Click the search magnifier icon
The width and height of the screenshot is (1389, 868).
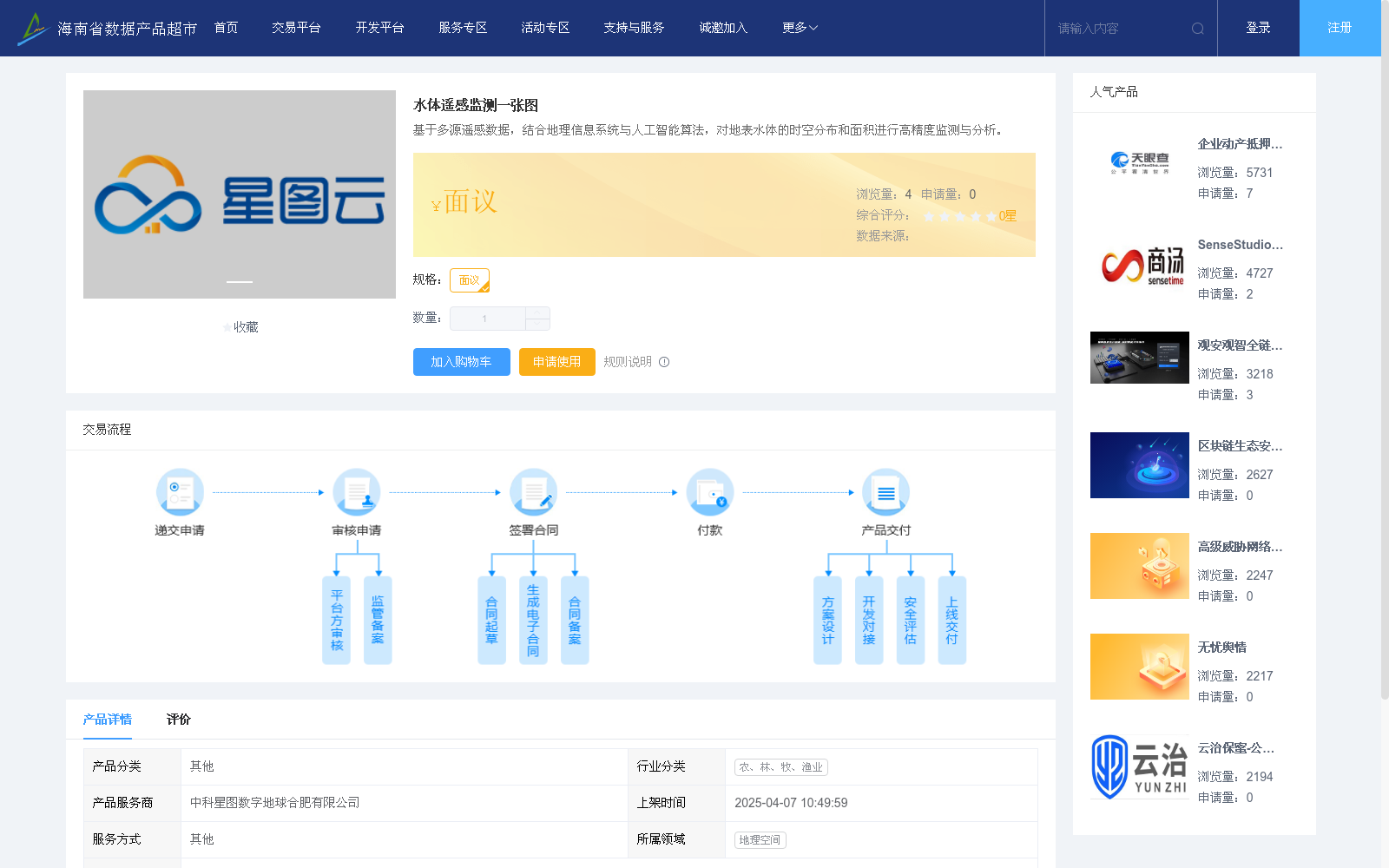tap(1197, 29)
